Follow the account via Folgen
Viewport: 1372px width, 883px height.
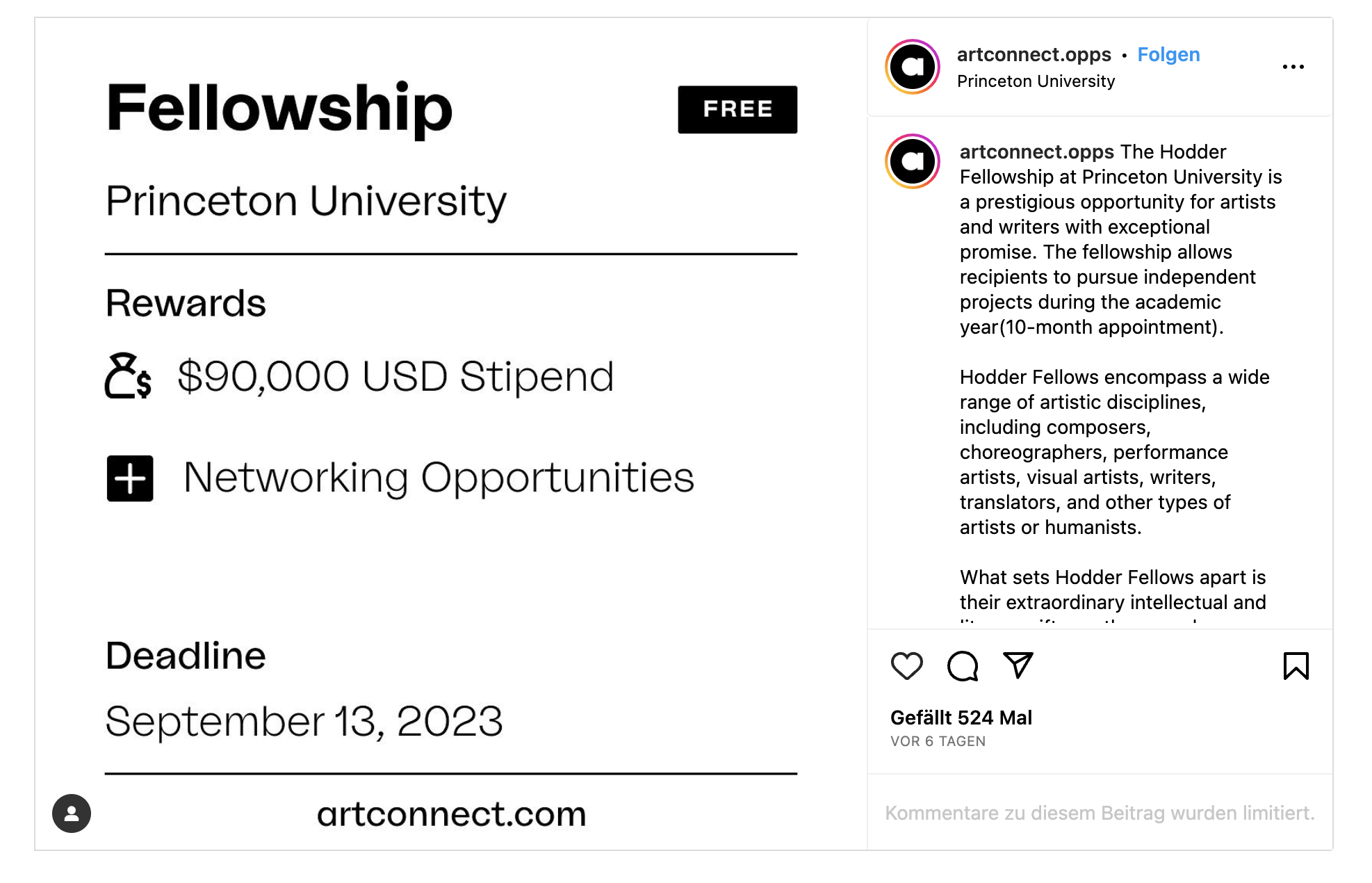tap(1168, 54)
